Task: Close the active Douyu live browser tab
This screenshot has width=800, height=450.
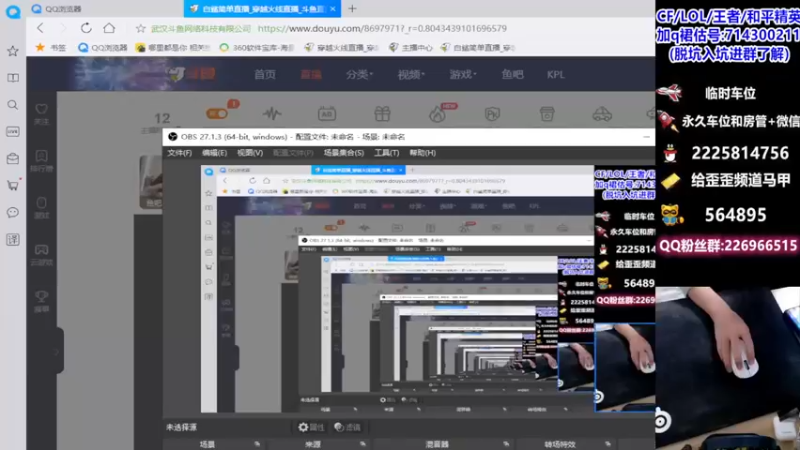Action: point(333,9)
